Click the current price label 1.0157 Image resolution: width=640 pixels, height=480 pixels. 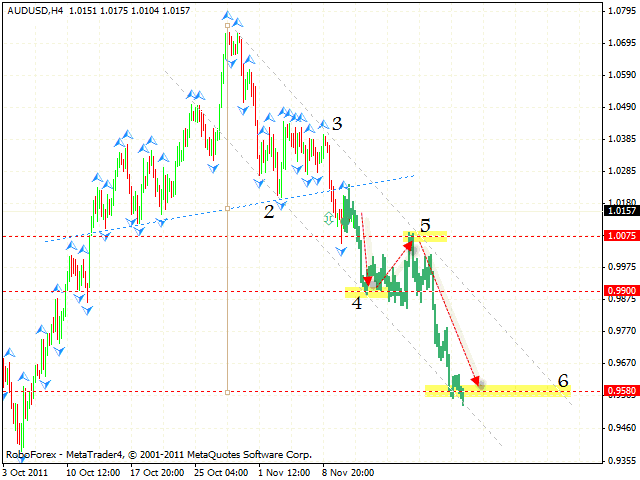click(x=621, y=211)
